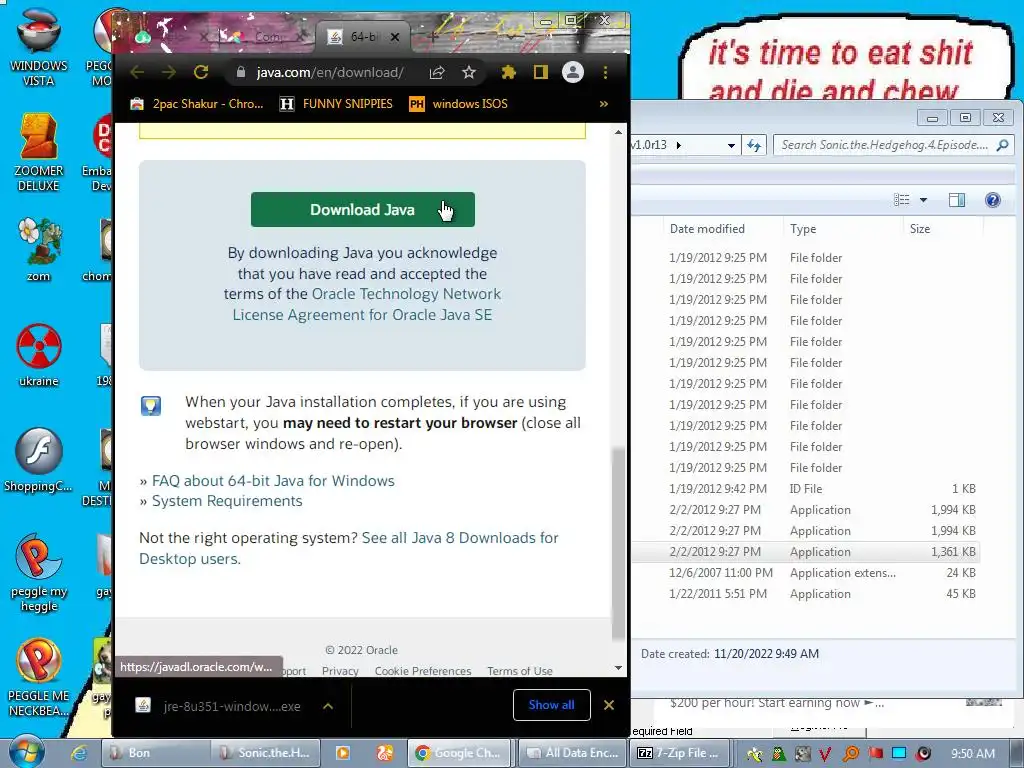The height and width of the screenshot is (768, 1024).
Task: Select the 45 KB Application row
Action: (805, 594)
